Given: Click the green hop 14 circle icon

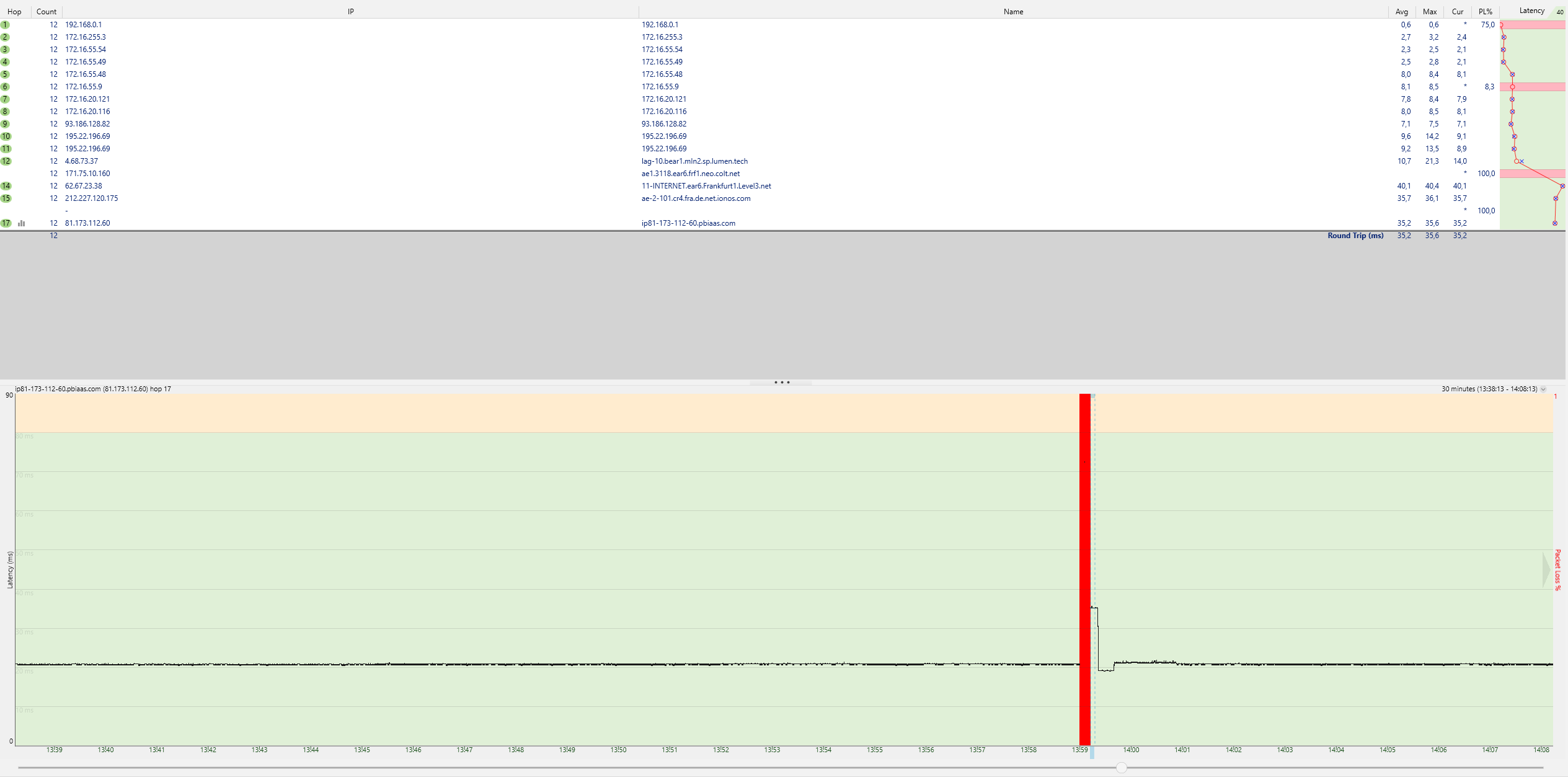Looking at the screenshot, I should pyautogui.click(x=6, y=186).
